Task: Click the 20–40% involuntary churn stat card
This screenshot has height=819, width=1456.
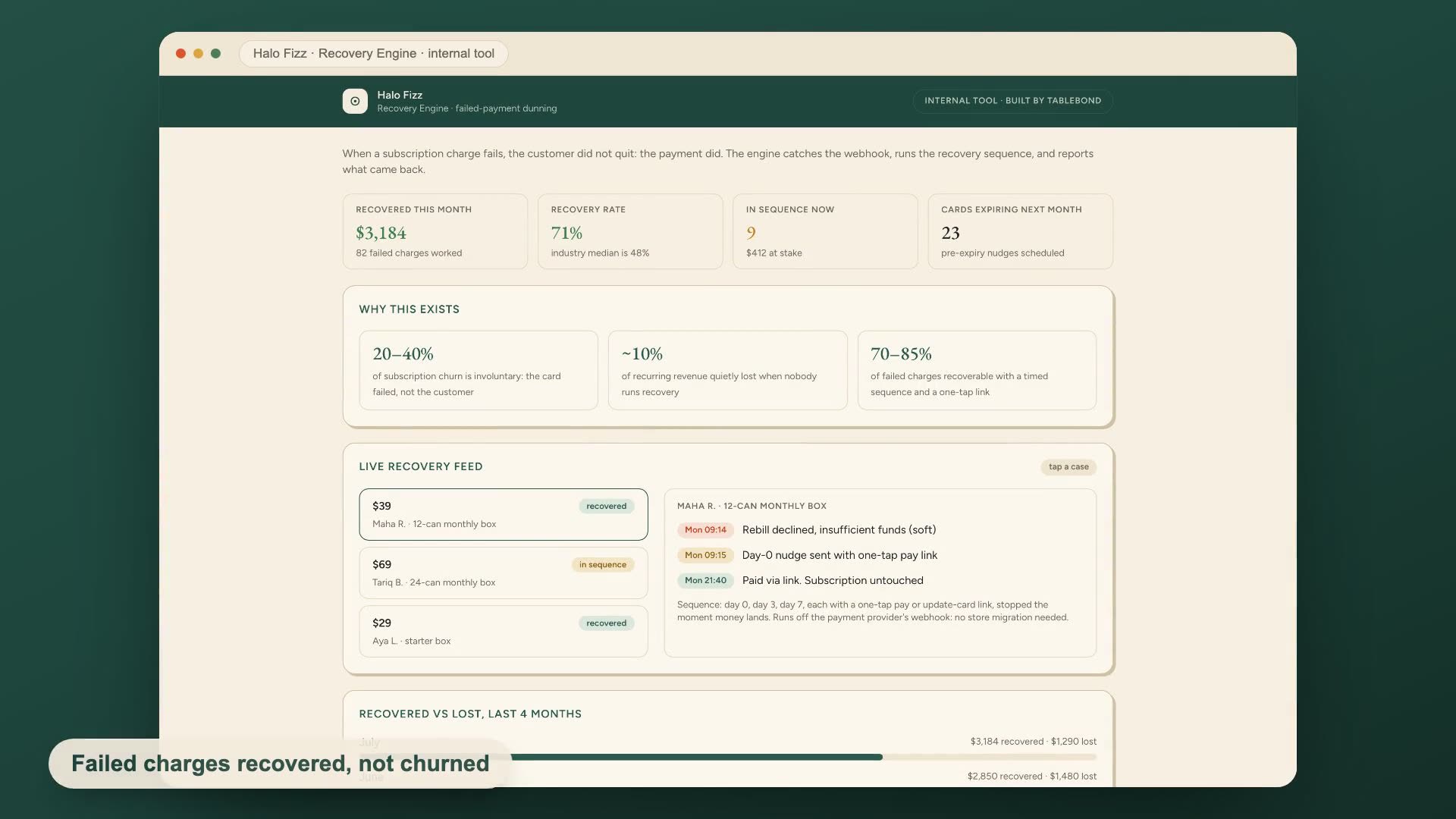Action: click(479, 370)
